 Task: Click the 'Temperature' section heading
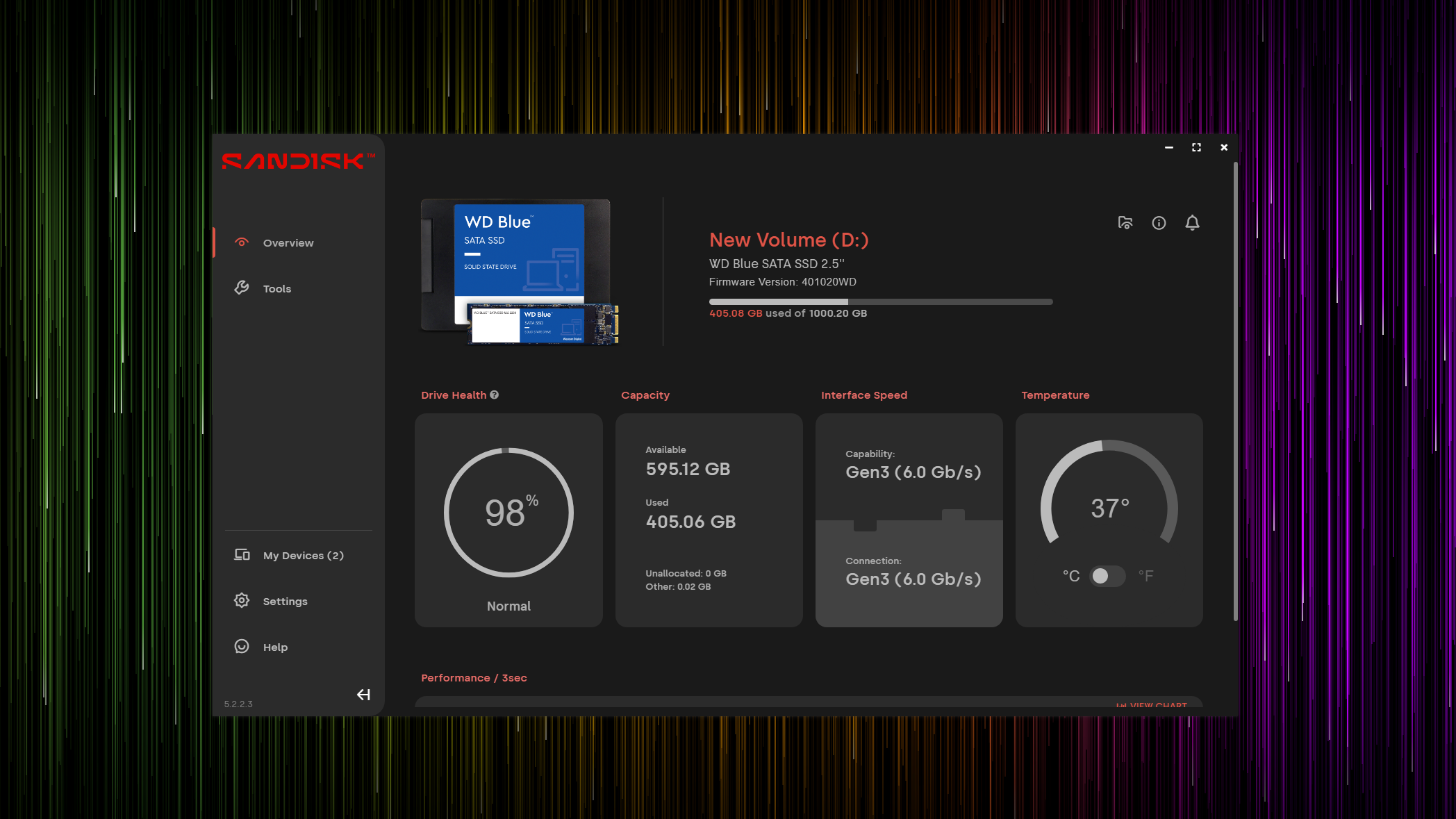(x=1055, y=395)
